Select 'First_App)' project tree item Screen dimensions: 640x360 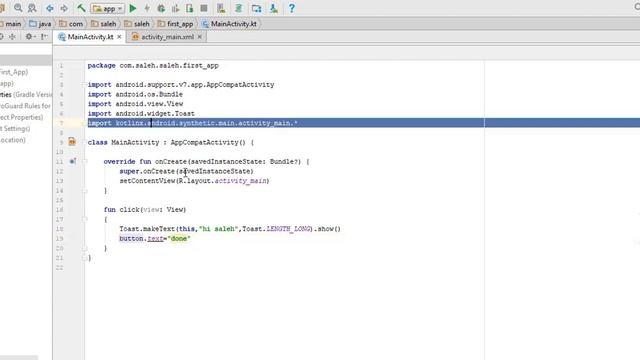[x=14, y=72]
